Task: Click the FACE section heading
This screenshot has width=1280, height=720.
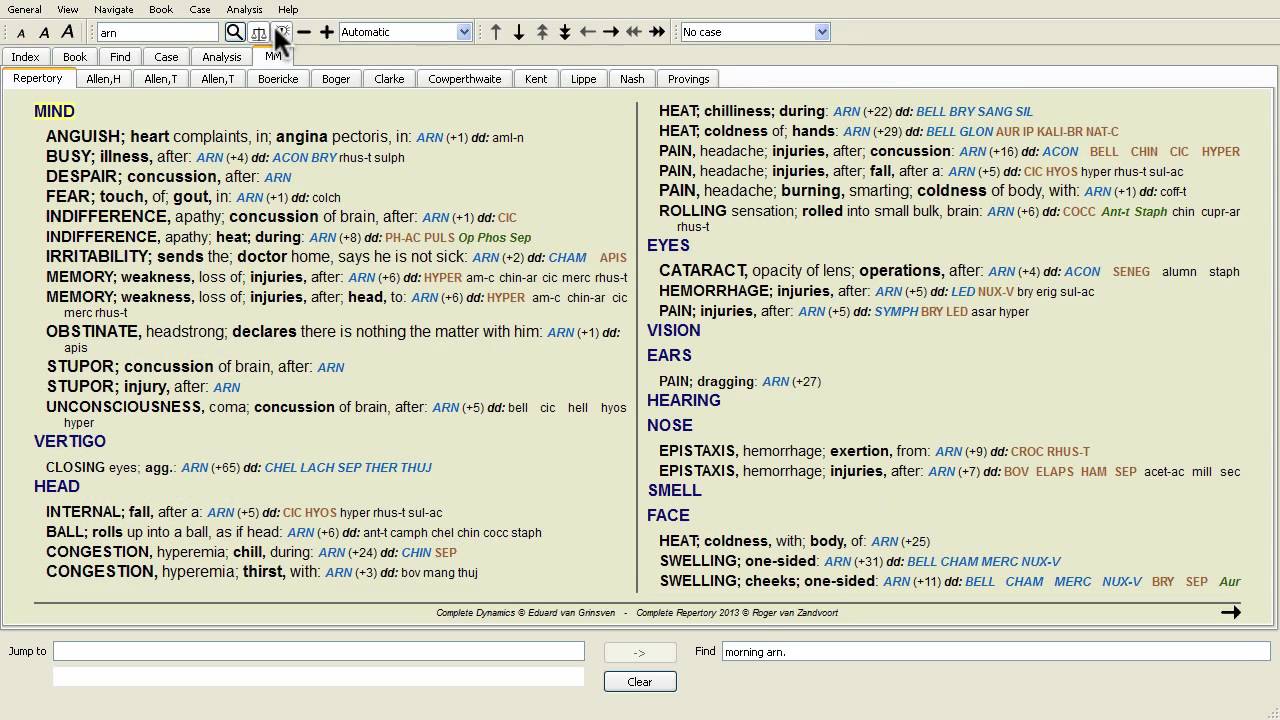Action: (x=668, y=515)
